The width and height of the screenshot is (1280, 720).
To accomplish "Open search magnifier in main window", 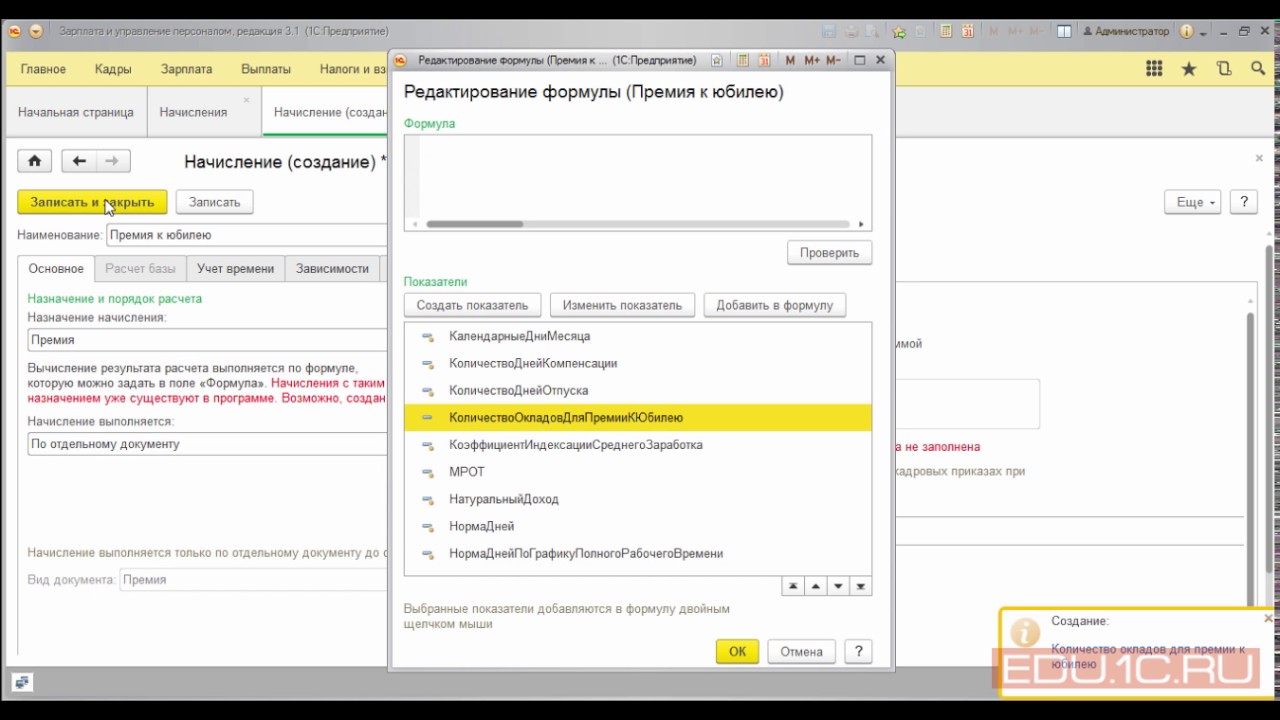I will coord(1258,68).
